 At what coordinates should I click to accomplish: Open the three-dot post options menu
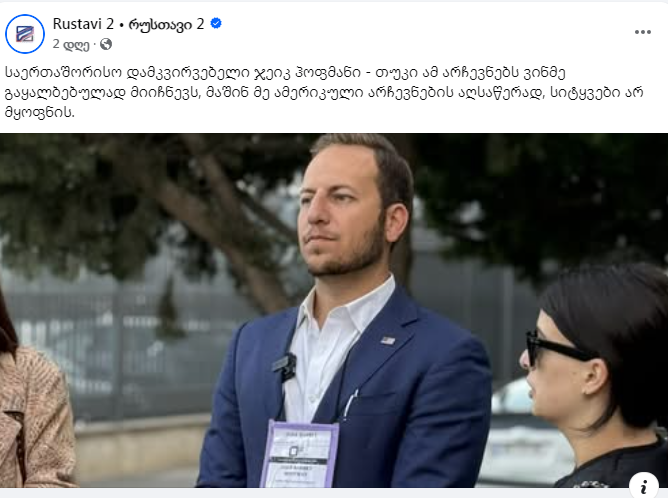tap(642, 32)
